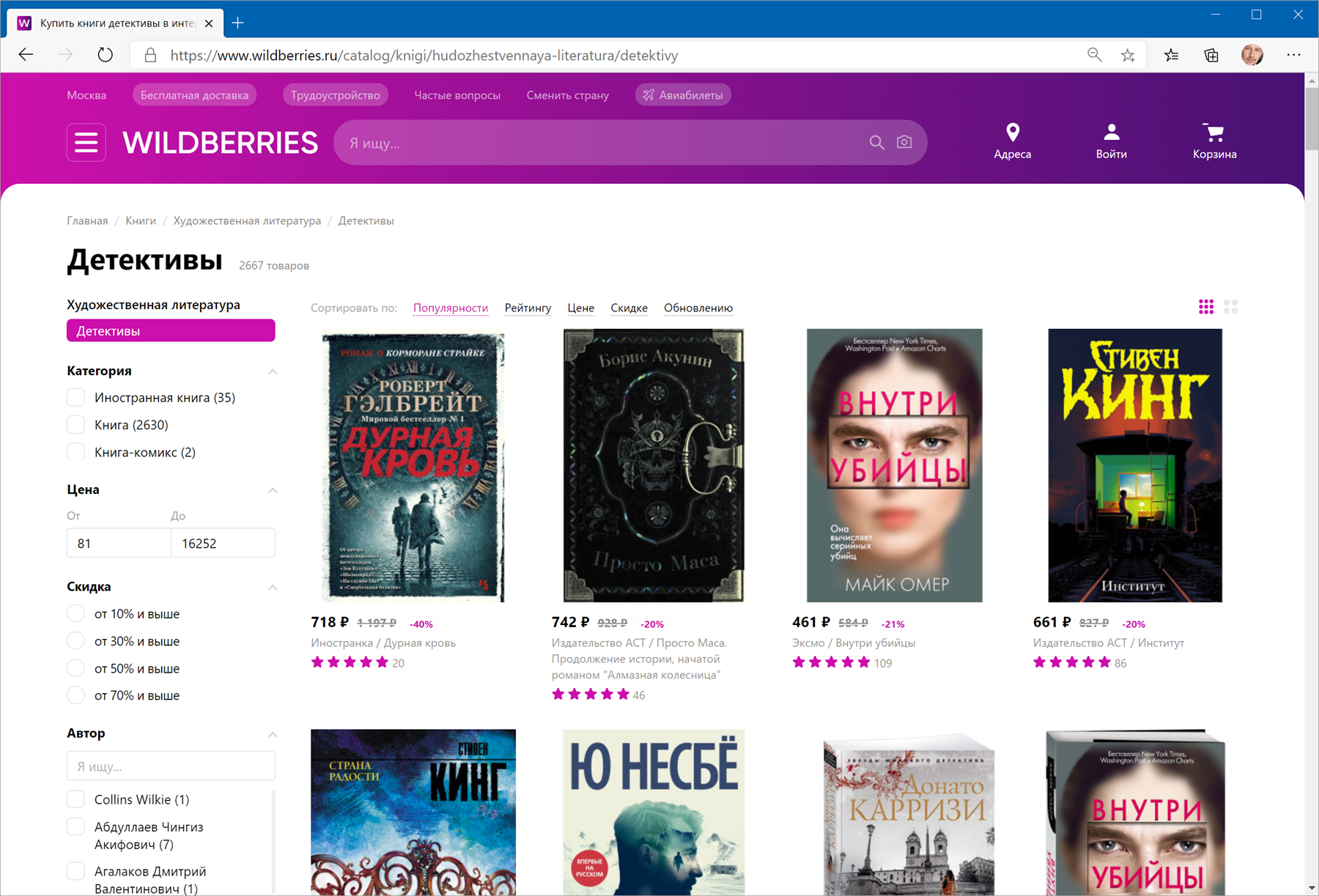Select discount от 10% и выше
This screenshot has width=1319, height=896.
pos(75,613)
